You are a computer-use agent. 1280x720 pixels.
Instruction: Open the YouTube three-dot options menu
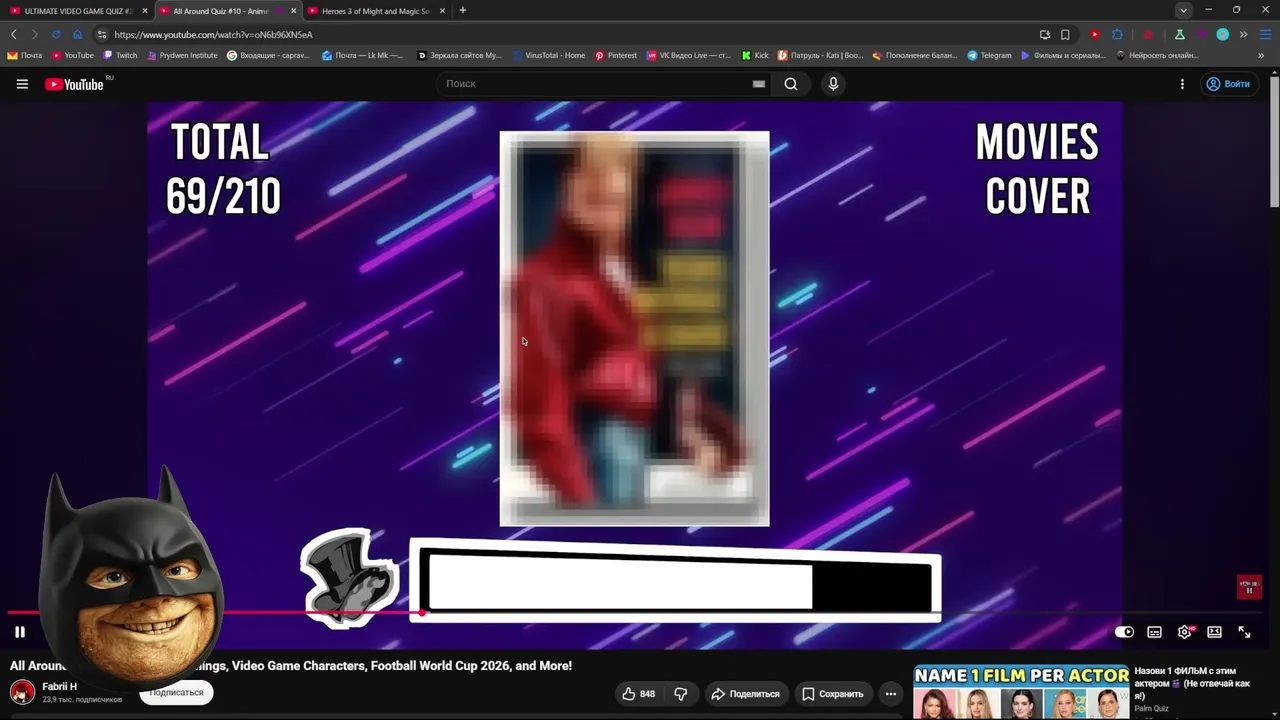pyautogui.click(x=1182, y=84)
